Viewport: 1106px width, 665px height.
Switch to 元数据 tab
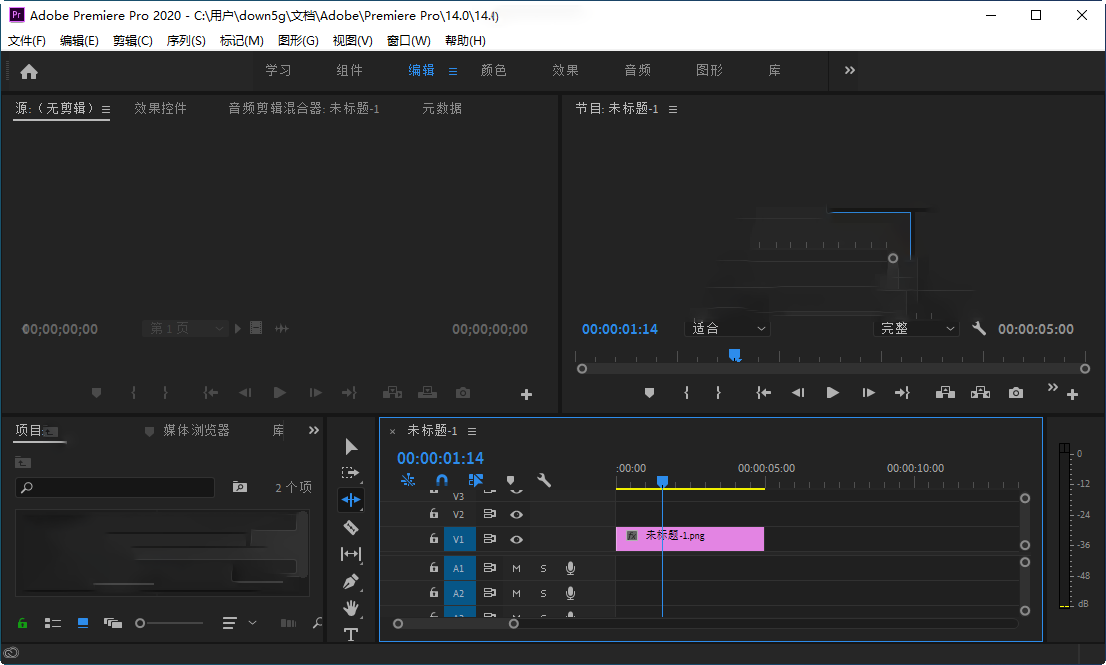[x=442, y=108]
